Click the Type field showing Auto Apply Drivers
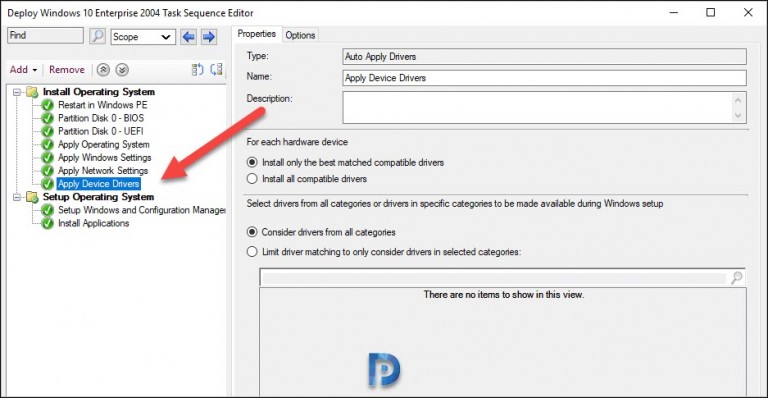 coord(545,56)
